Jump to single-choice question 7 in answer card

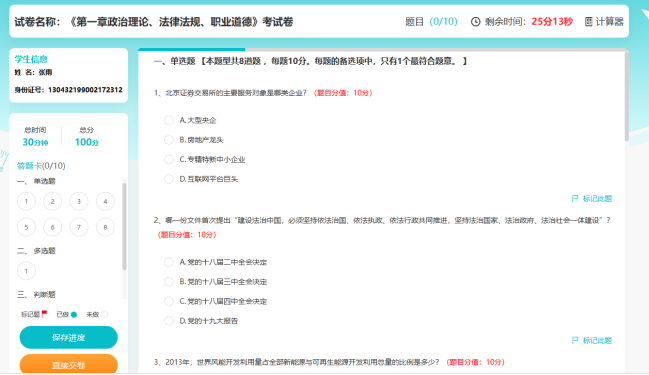[79, 227]
